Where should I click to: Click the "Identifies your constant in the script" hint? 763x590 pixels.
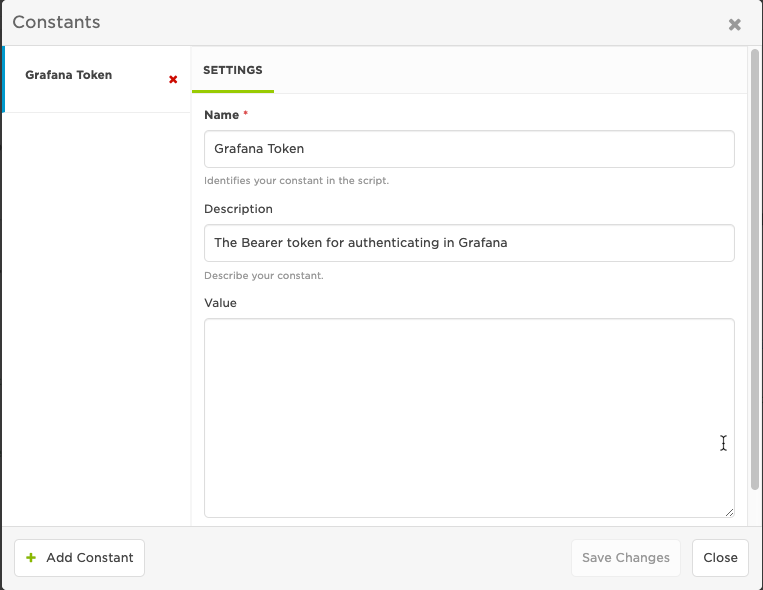point(296,181)
